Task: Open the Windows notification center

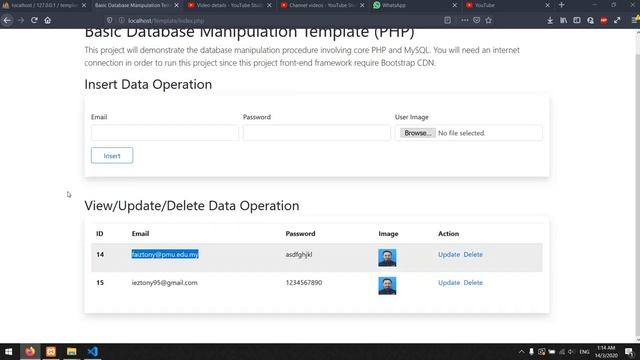Action: 629,351
